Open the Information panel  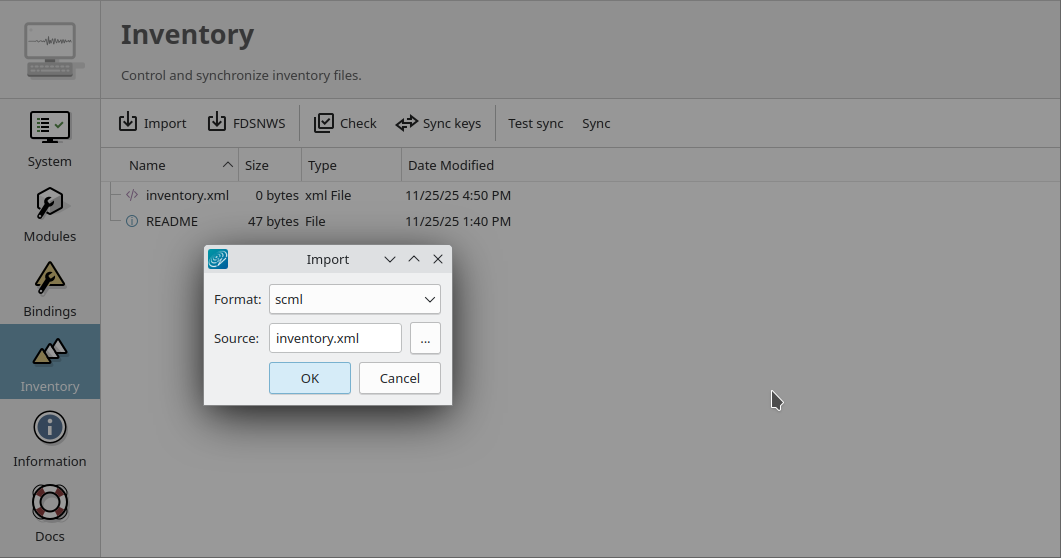(x=49, y=439)
